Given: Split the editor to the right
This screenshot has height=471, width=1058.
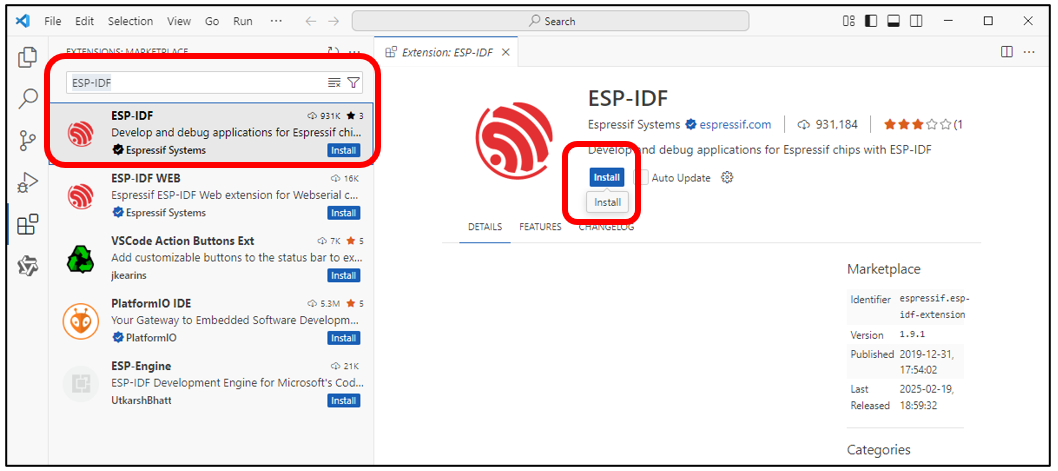Looking at the screenshot, I should tap(1007, 51).
